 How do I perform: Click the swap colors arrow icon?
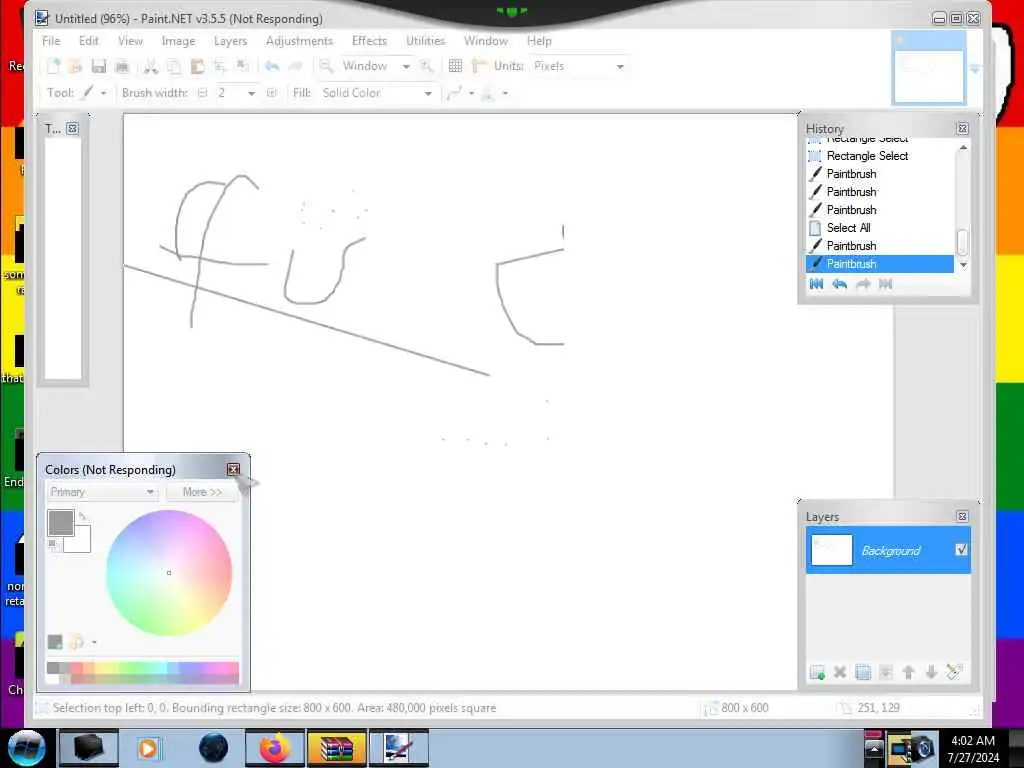pyautogui.click(x=82, y=516)
